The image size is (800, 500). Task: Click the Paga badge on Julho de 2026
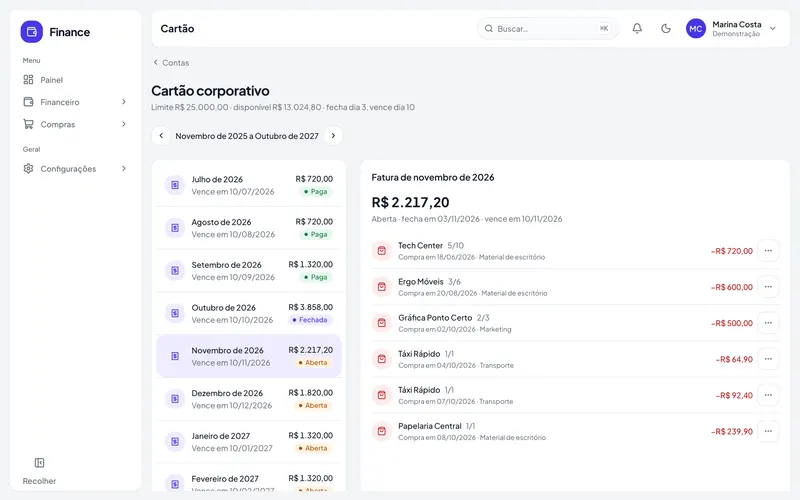(x=315, y=192)
